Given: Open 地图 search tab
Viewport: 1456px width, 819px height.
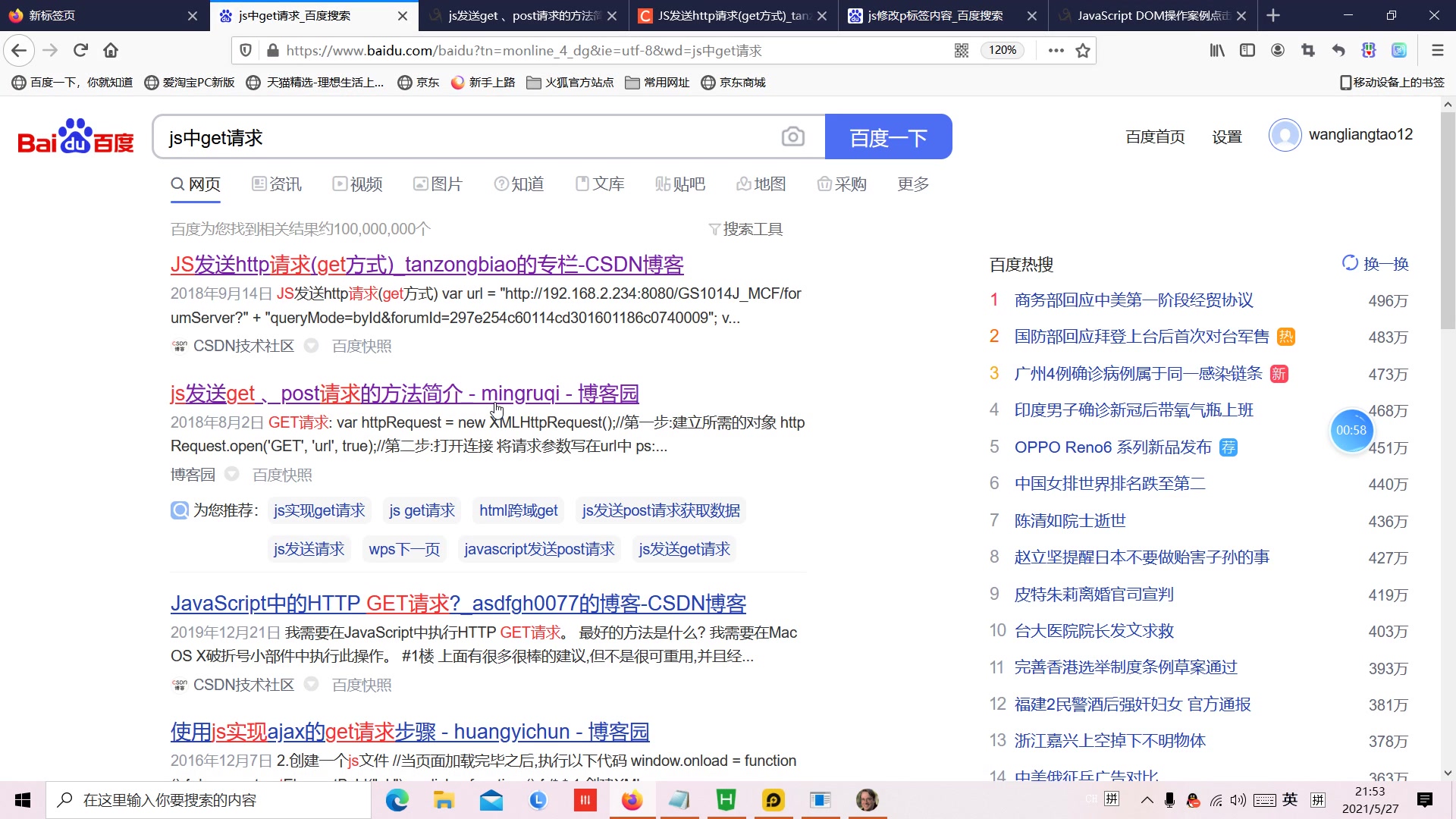Looking at the screenshot, I should point(761,184).
